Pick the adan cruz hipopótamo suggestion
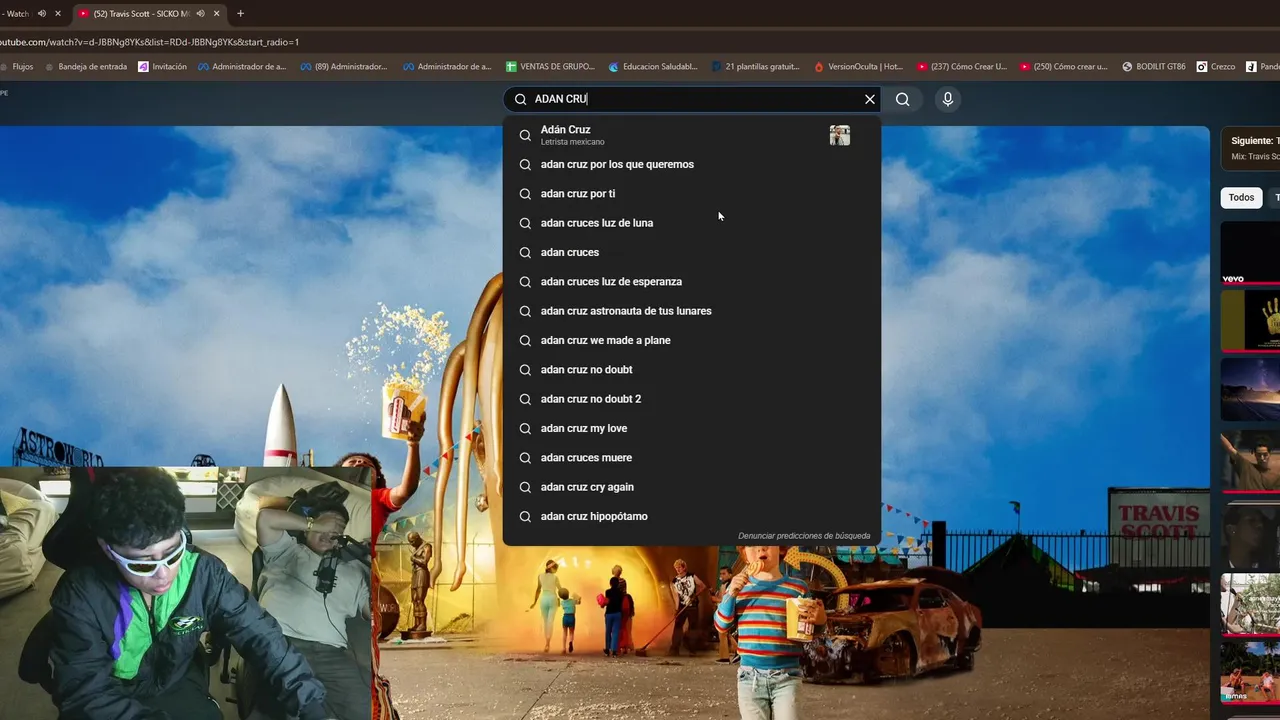This screenshot has width=1280, height=720. 692,516
